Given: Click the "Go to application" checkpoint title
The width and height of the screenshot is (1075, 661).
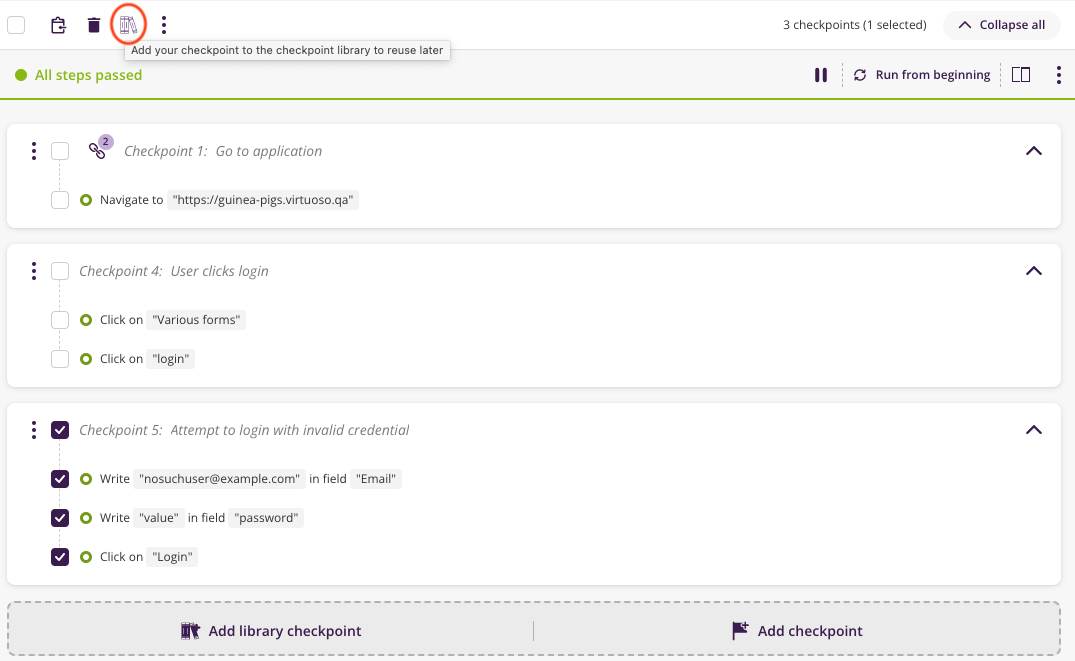Looking at the screenshot, I should point(269,151).
